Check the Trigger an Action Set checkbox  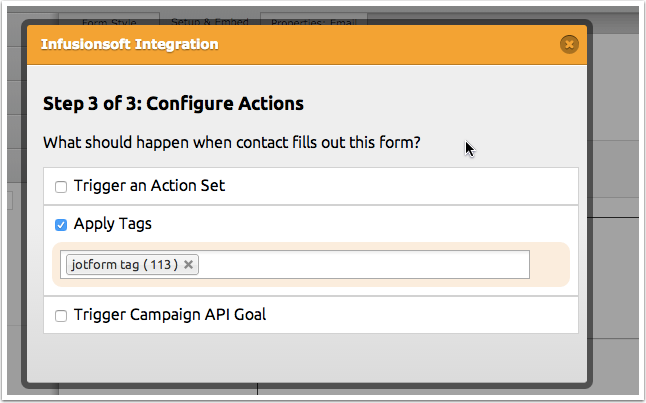click(61, 187)
